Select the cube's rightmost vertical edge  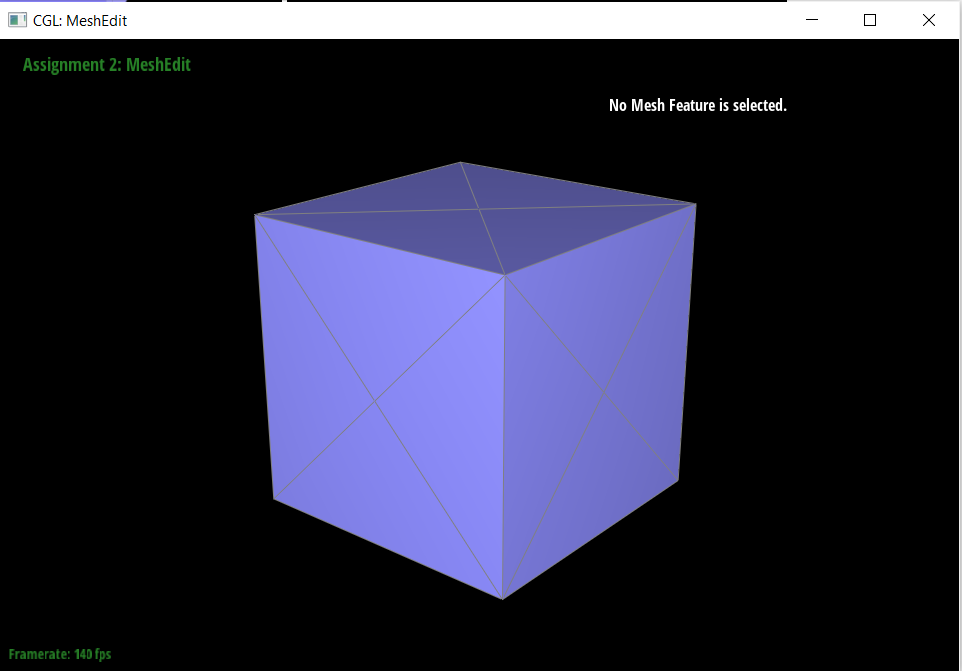click(688, 340)
